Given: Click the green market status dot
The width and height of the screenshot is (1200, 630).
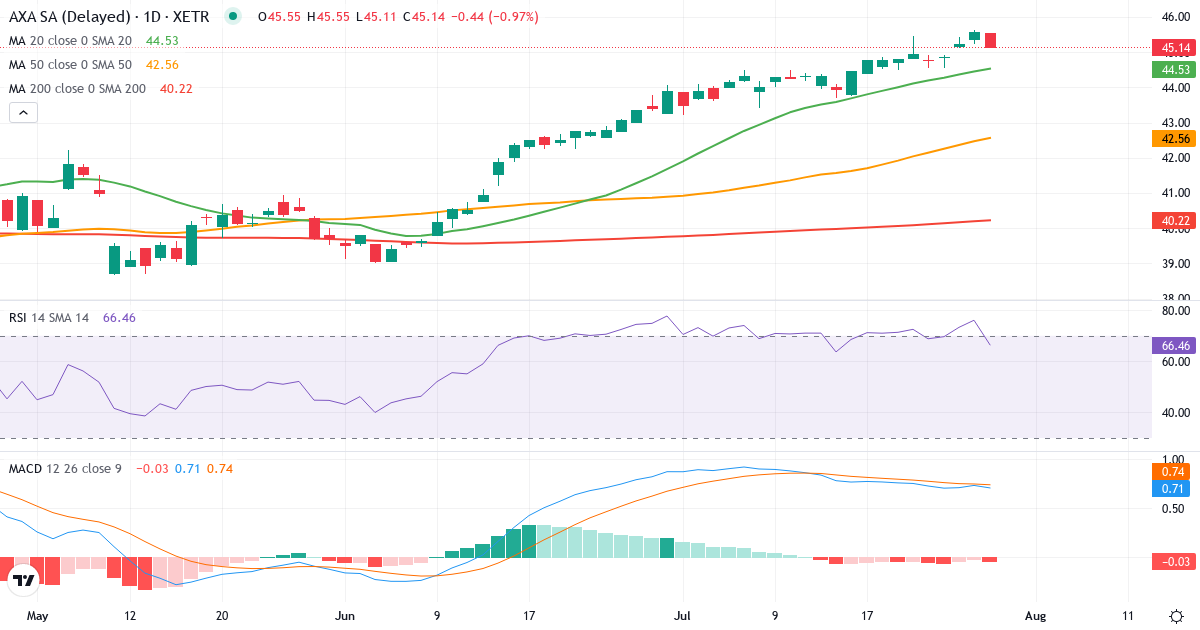Looking at the screenshot, I should pyautogui.click(x=233, y=16).
